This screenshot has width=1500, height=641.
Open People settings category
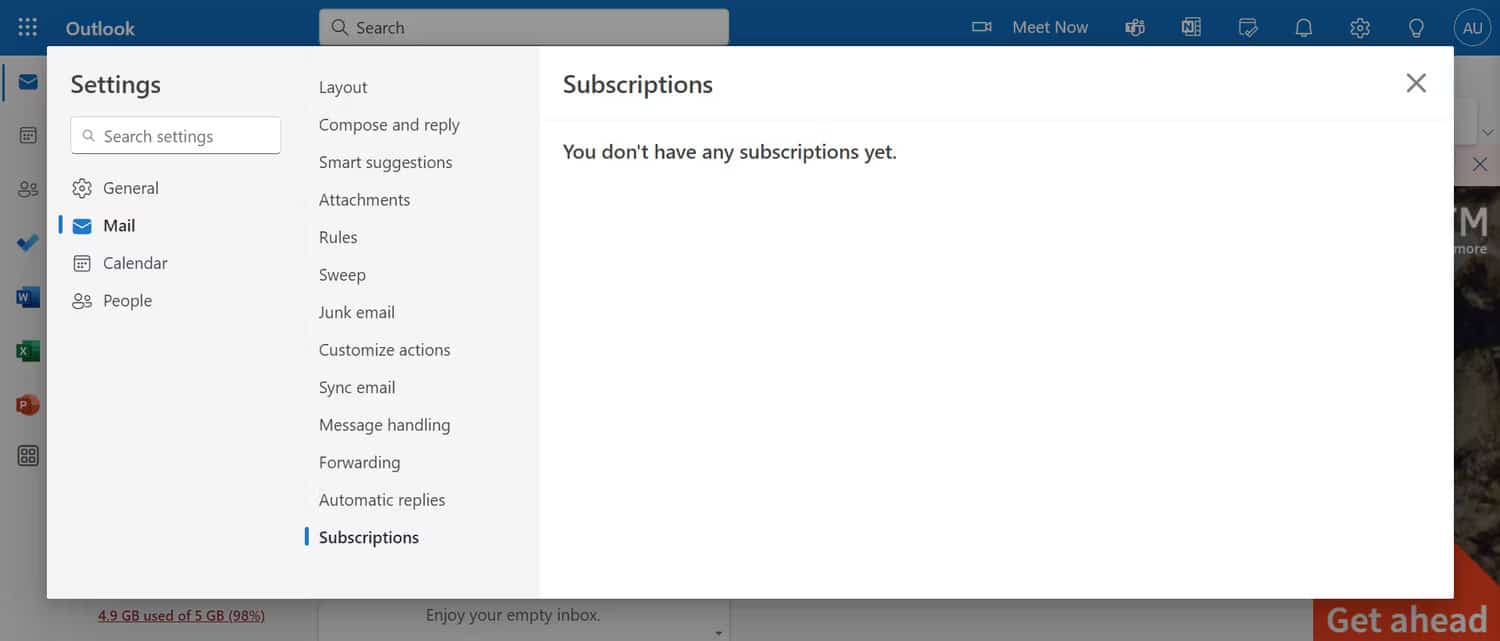click(127, 301)
